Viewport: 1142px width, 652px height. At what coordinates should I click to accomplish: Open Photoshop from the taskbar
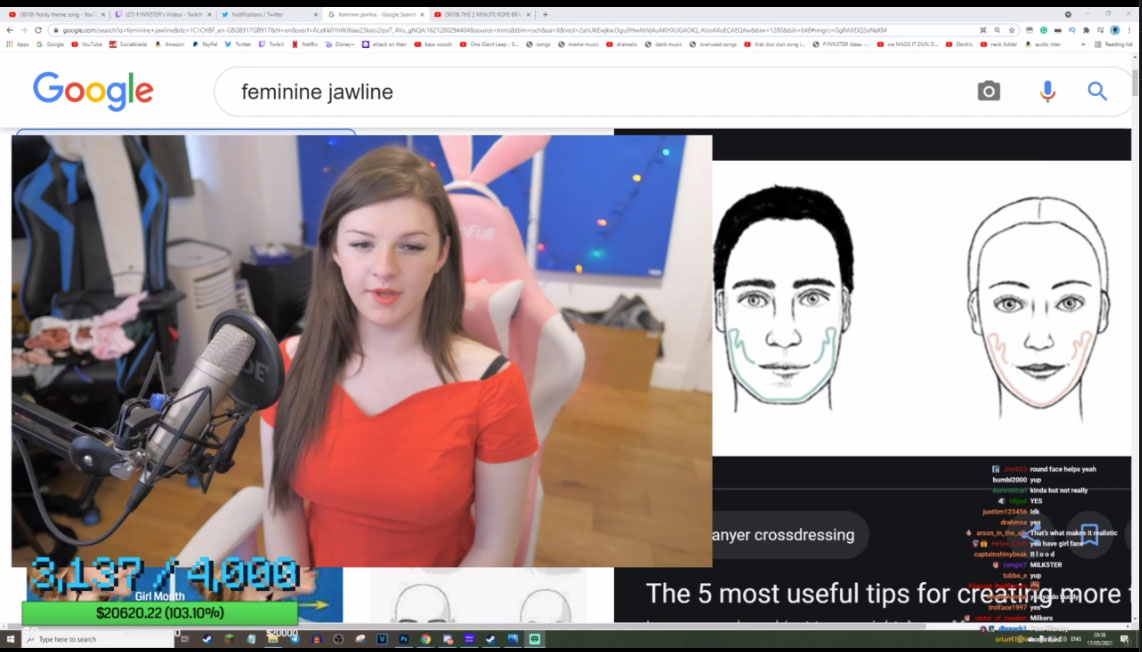click(x=403, y=639)
